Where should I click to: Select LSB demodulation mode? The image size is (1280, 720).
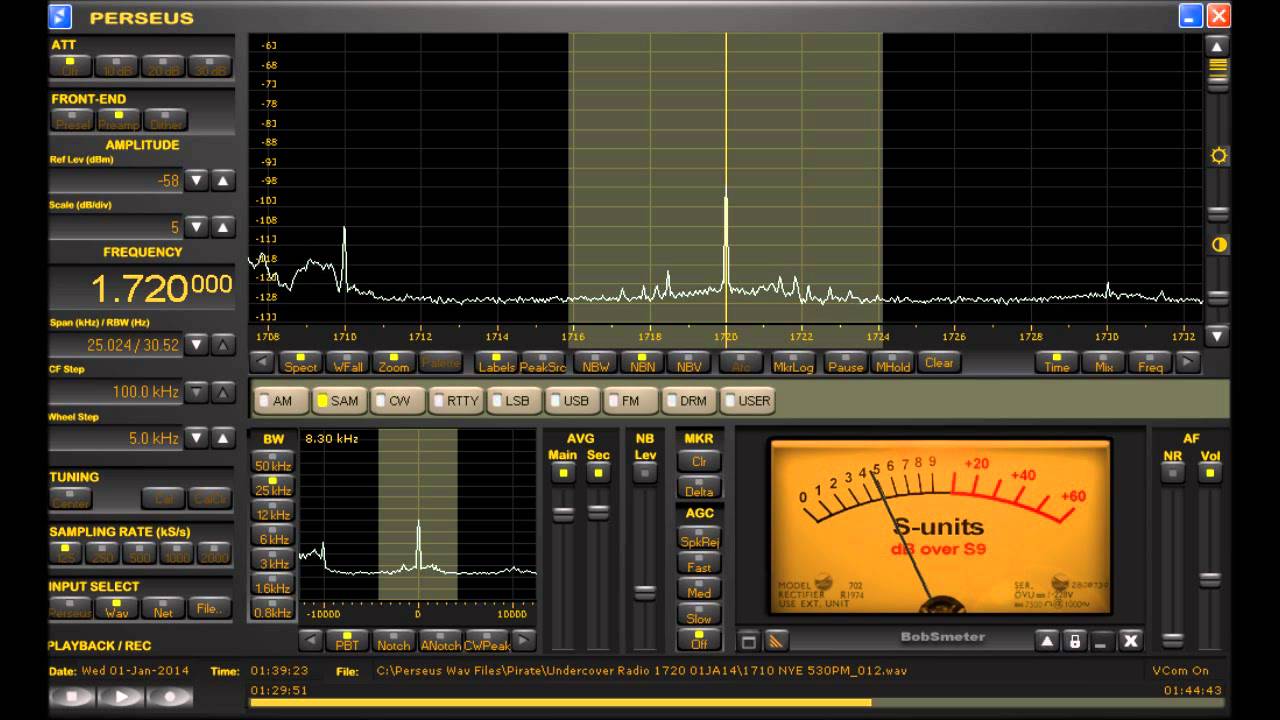point(514,400)
